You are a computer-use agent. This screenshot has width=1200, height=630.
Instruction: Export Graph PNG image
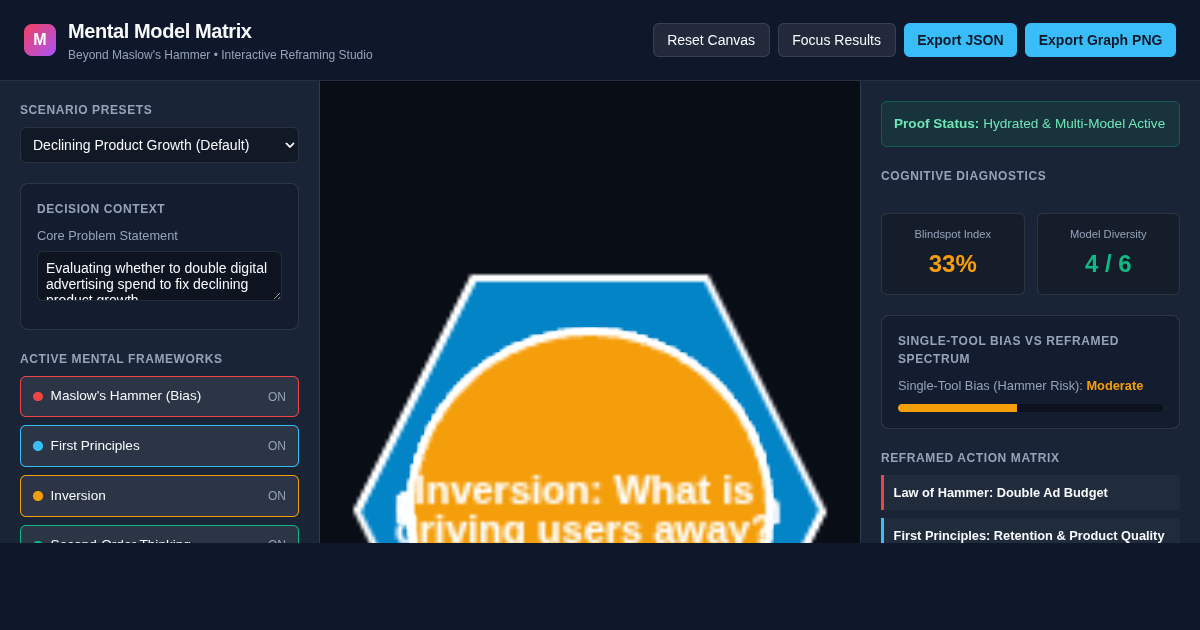point(1100,40)
